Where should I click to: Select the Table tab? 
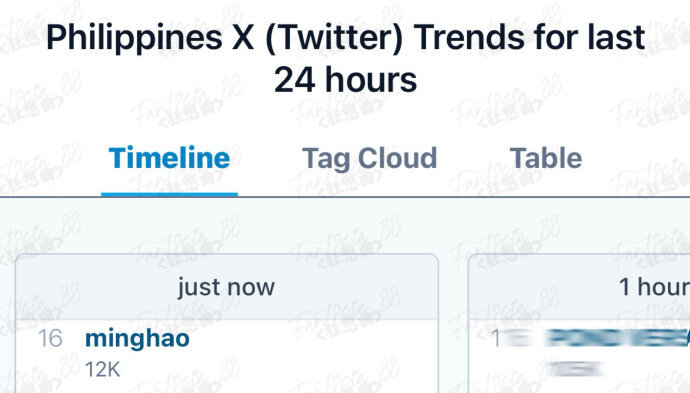click(546, 158)
